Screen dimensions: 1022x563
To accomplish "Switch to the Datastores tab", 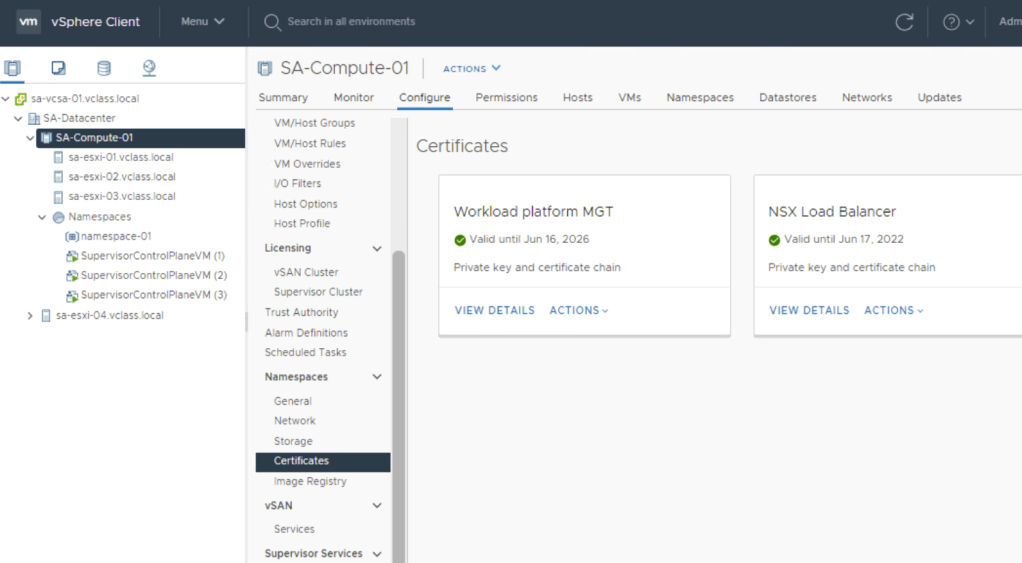I will click(x=787, y=97).
